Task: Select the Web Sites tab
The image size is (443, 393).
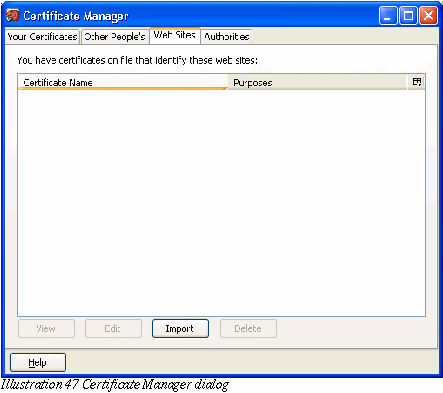Action: 175,35
